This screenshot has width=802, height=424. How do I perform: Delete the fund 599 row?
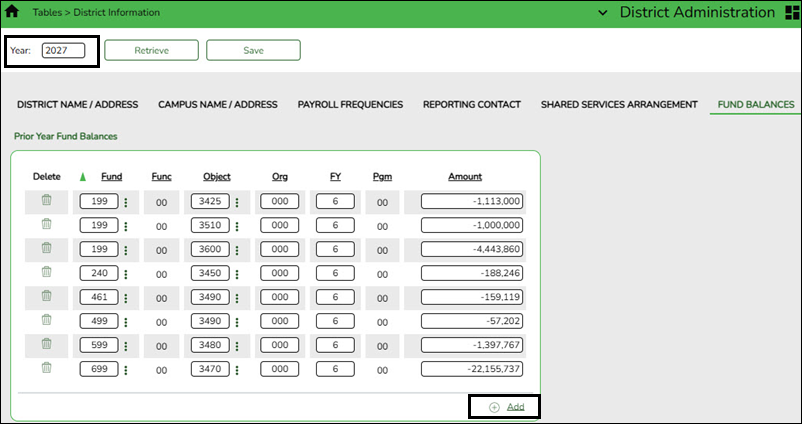(x=47, y=344)
